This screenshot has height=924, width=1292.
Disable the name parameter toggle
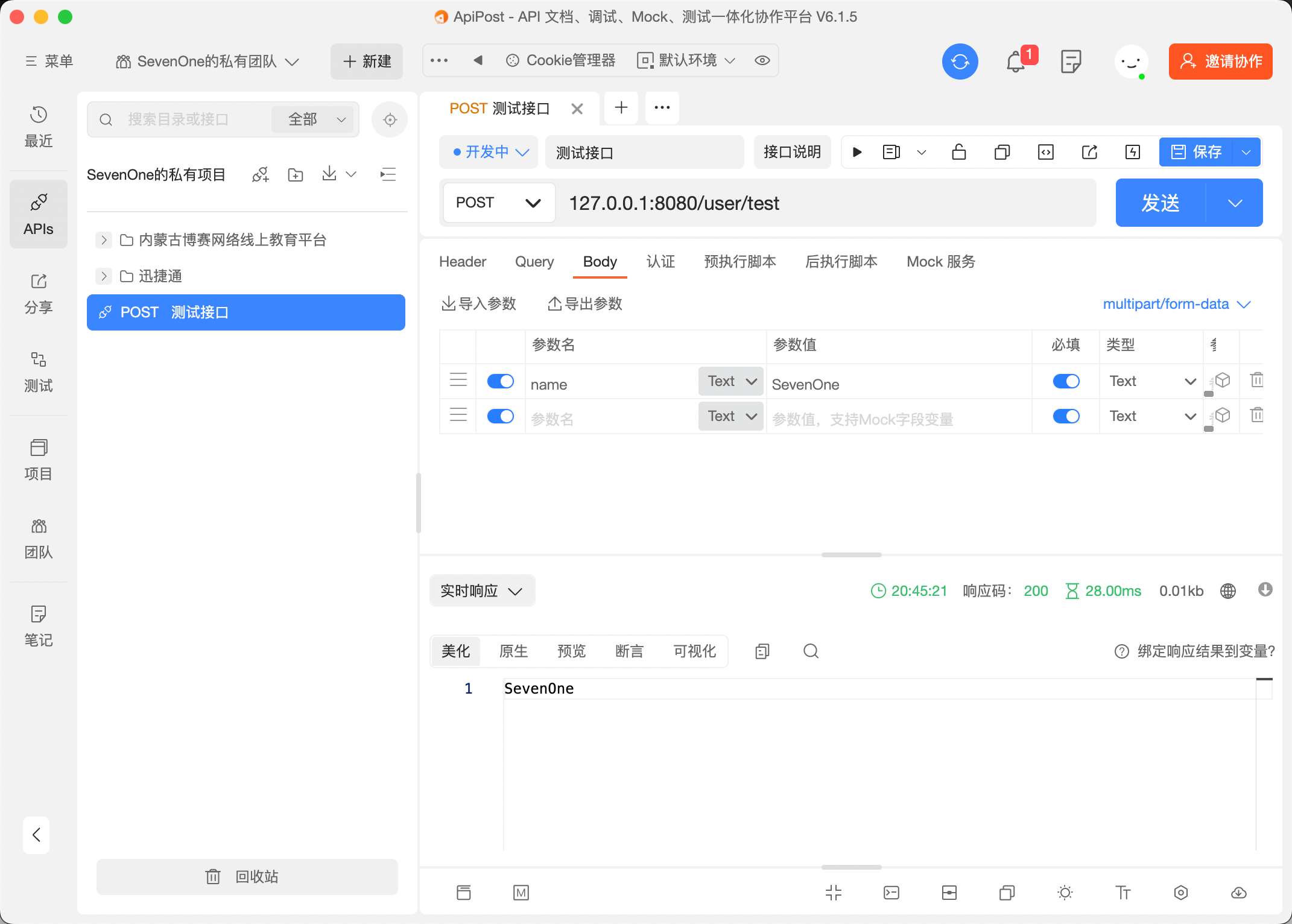pyautogui.click(x=500, y=381)
